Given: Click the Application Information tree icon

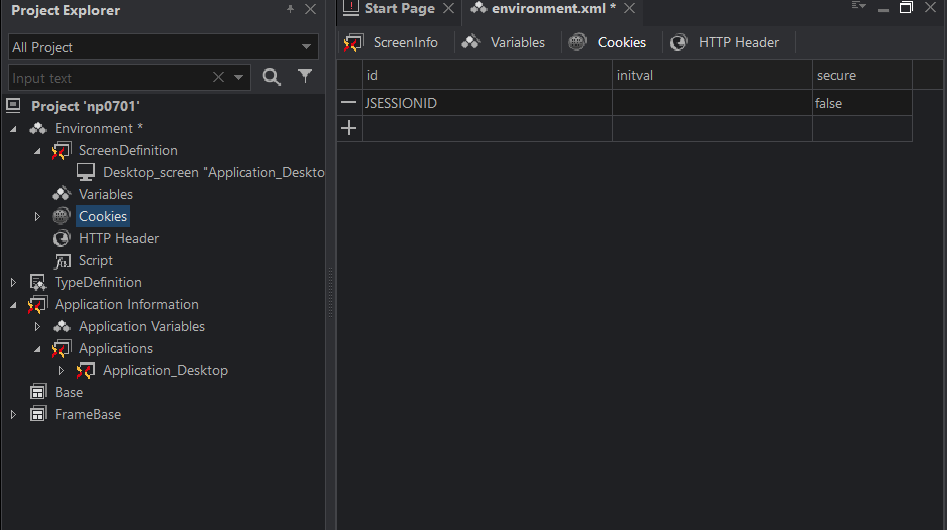Looking at the screenshot, I should [37, 304].
